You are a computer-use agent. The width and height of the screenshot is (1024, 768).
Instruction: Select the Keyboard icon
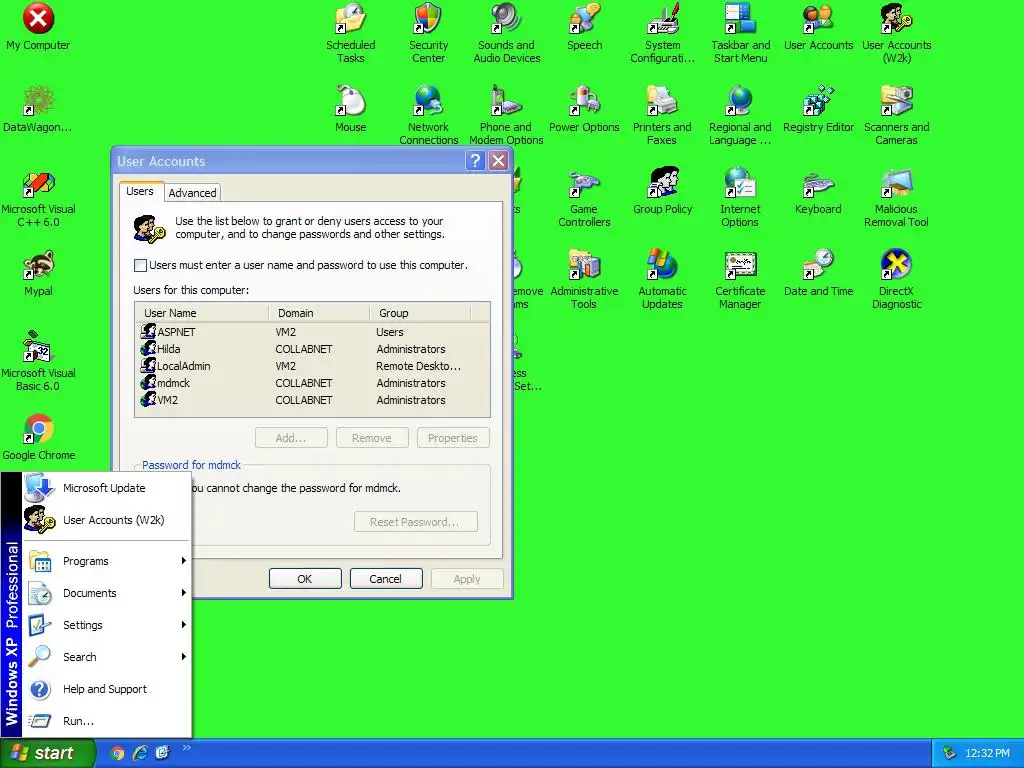tap(818, 191)
